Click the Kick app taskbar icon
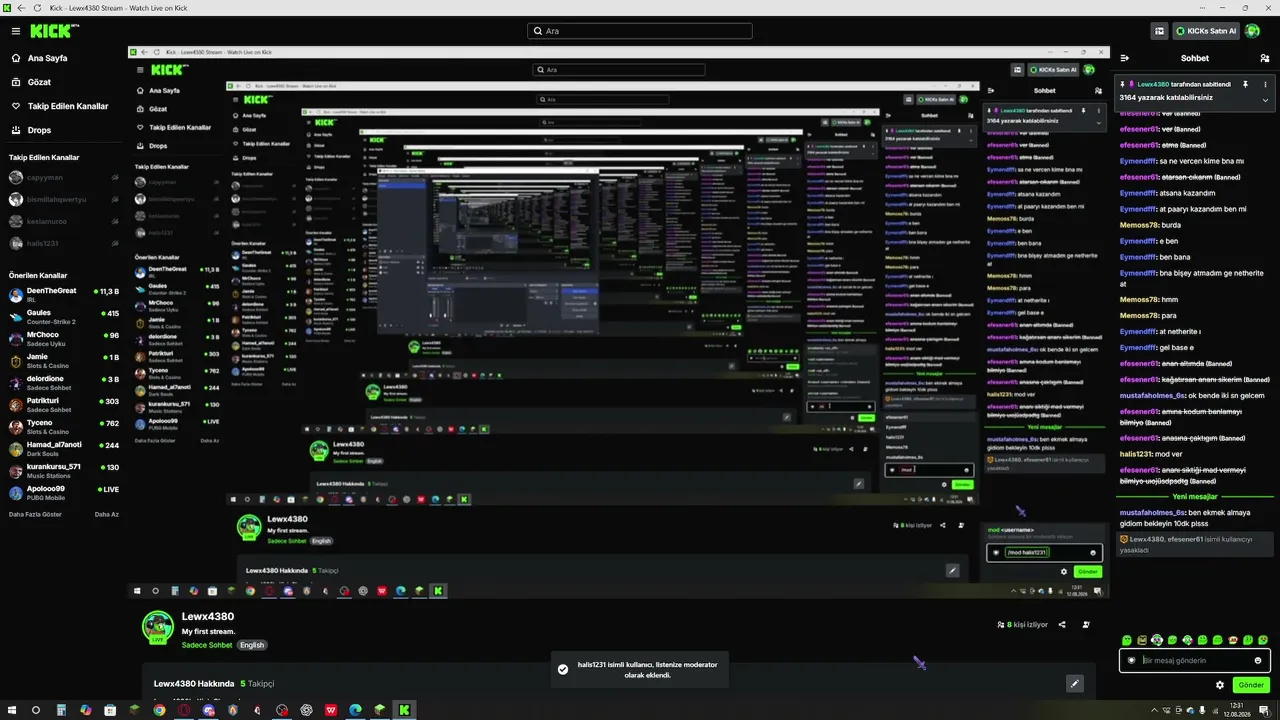1280x720 pixels. point(404,710)
